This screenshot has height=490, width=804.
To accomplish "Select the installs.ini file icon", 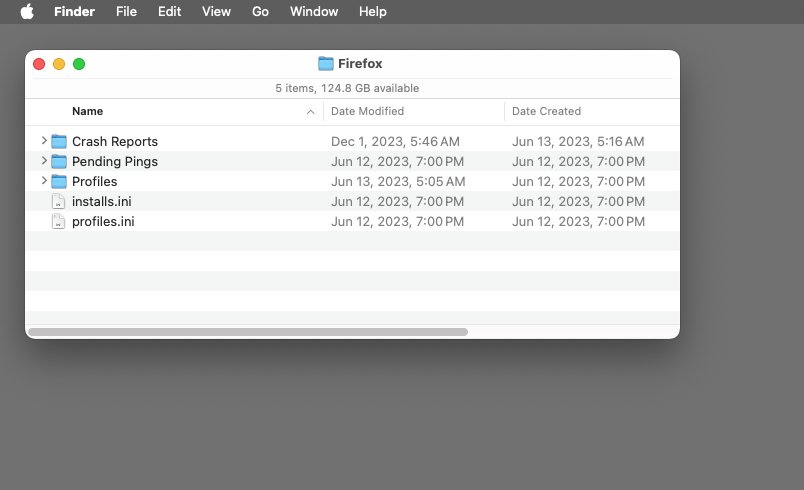I will [x=58, y=202].
